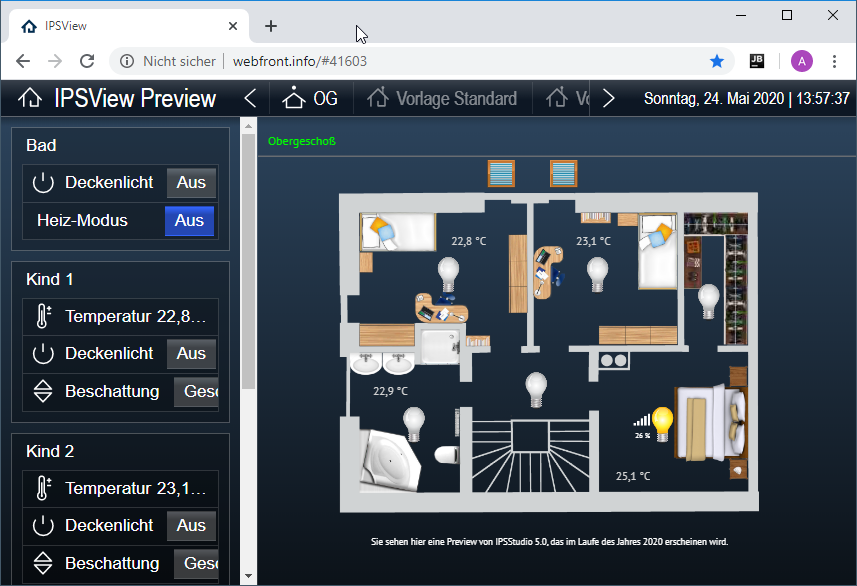
Task: Click the light bulb next to 22,8 °C
Action: pyautogui.click(x=448, y=271)
